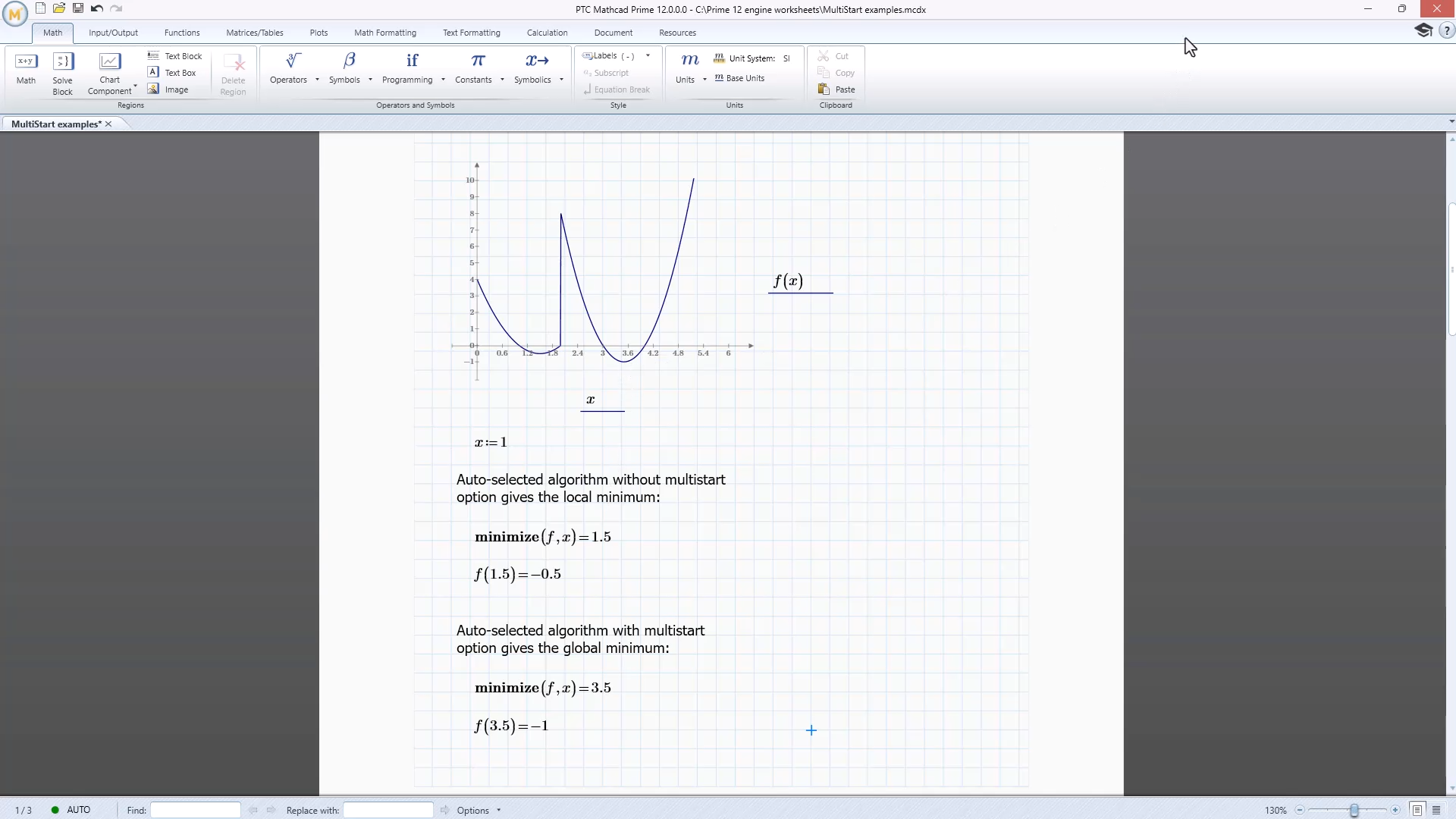Insert a Solve Block
The image size is (1456, 819).
[62, 74]
